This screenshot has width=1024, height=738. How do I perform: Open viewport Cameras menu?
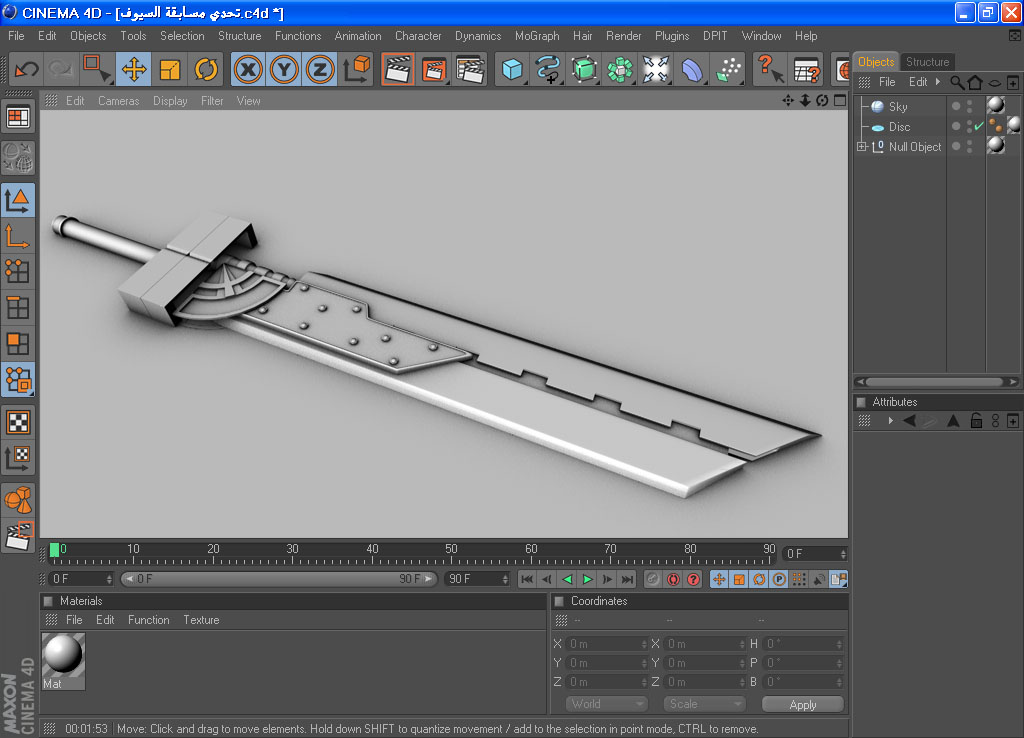pyautogui.click(x=118, y=101)
